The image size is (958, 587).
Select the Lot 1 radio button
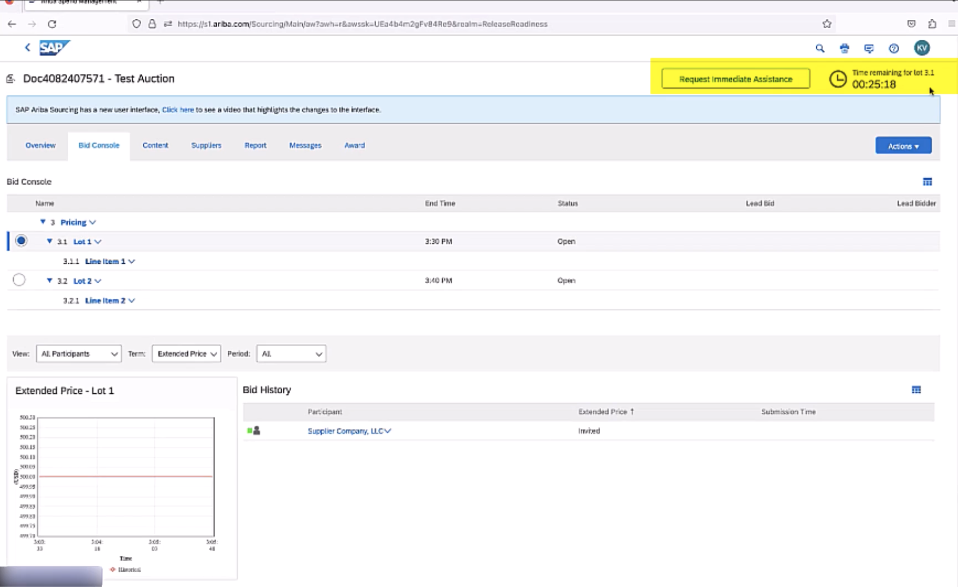tap(21, 241)
